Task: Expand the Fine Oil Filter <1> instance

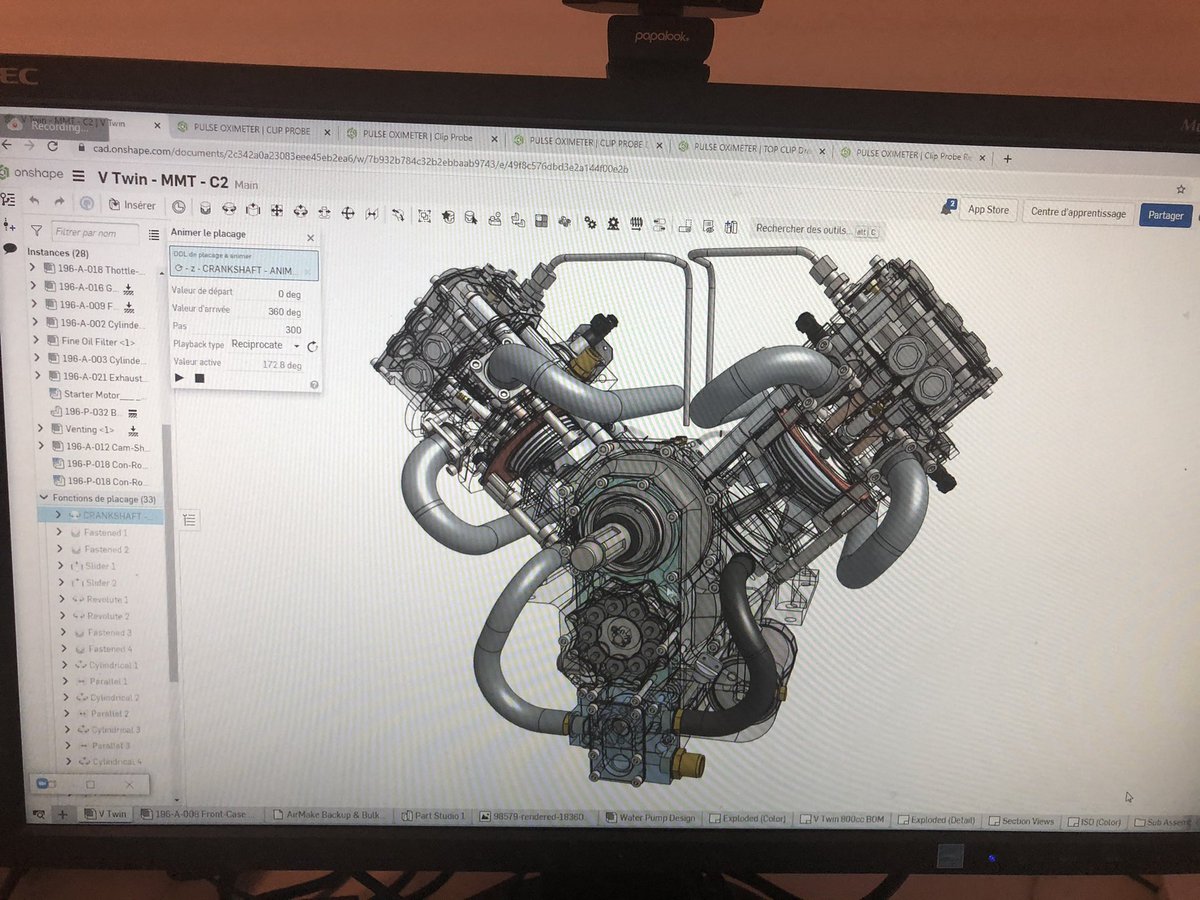Action: tap(36, 340)
